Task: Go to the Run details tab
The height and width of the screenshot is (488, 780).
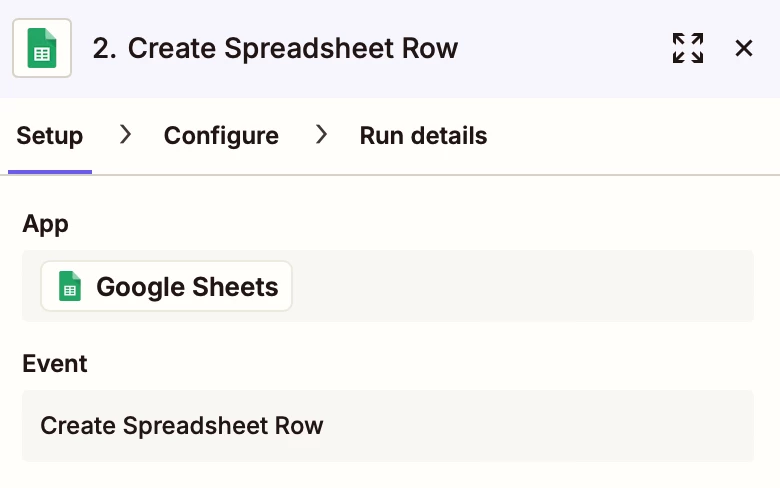Action: click(423, 136)
